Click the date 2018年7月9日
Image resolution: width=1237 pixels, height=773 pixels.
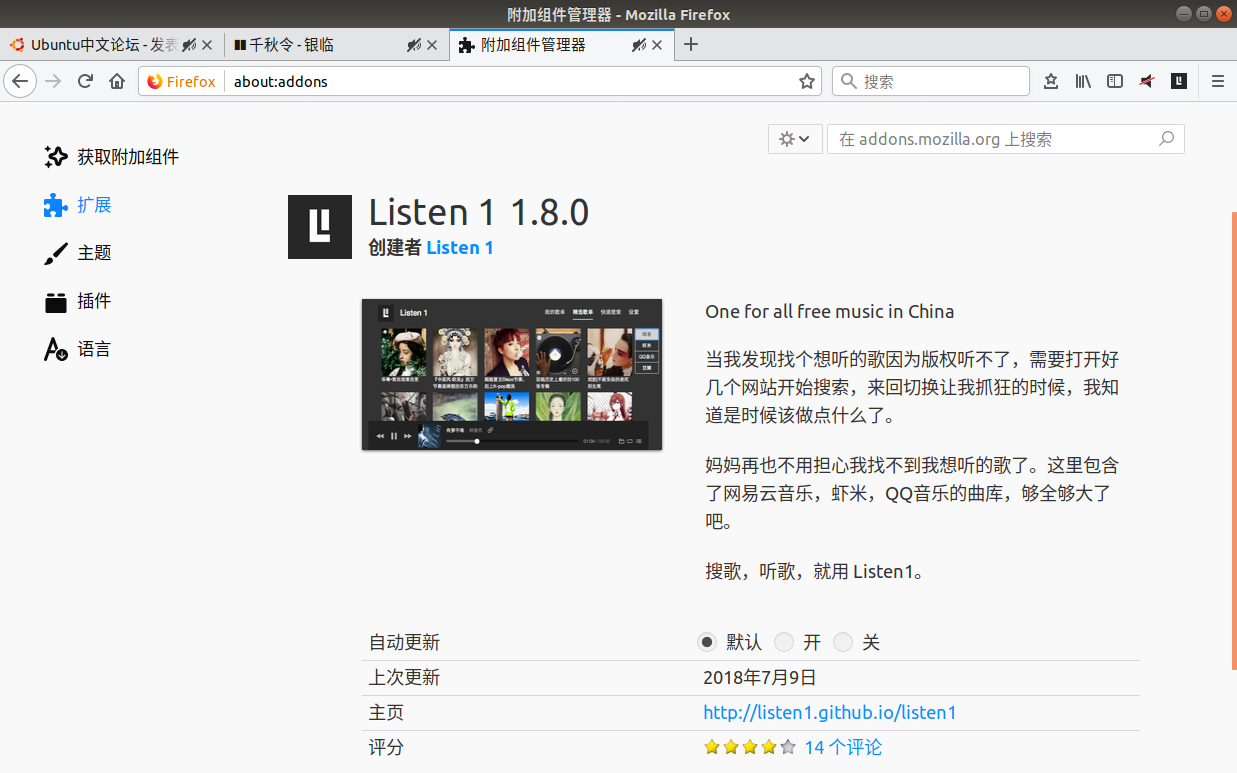point(760,678)
